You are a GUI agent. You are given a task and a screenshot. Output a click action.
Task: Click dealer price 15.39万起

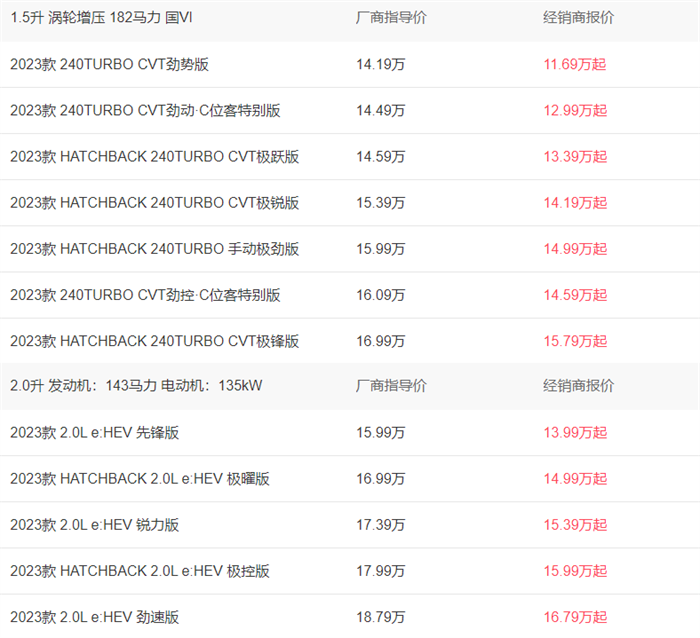(575, 525)
